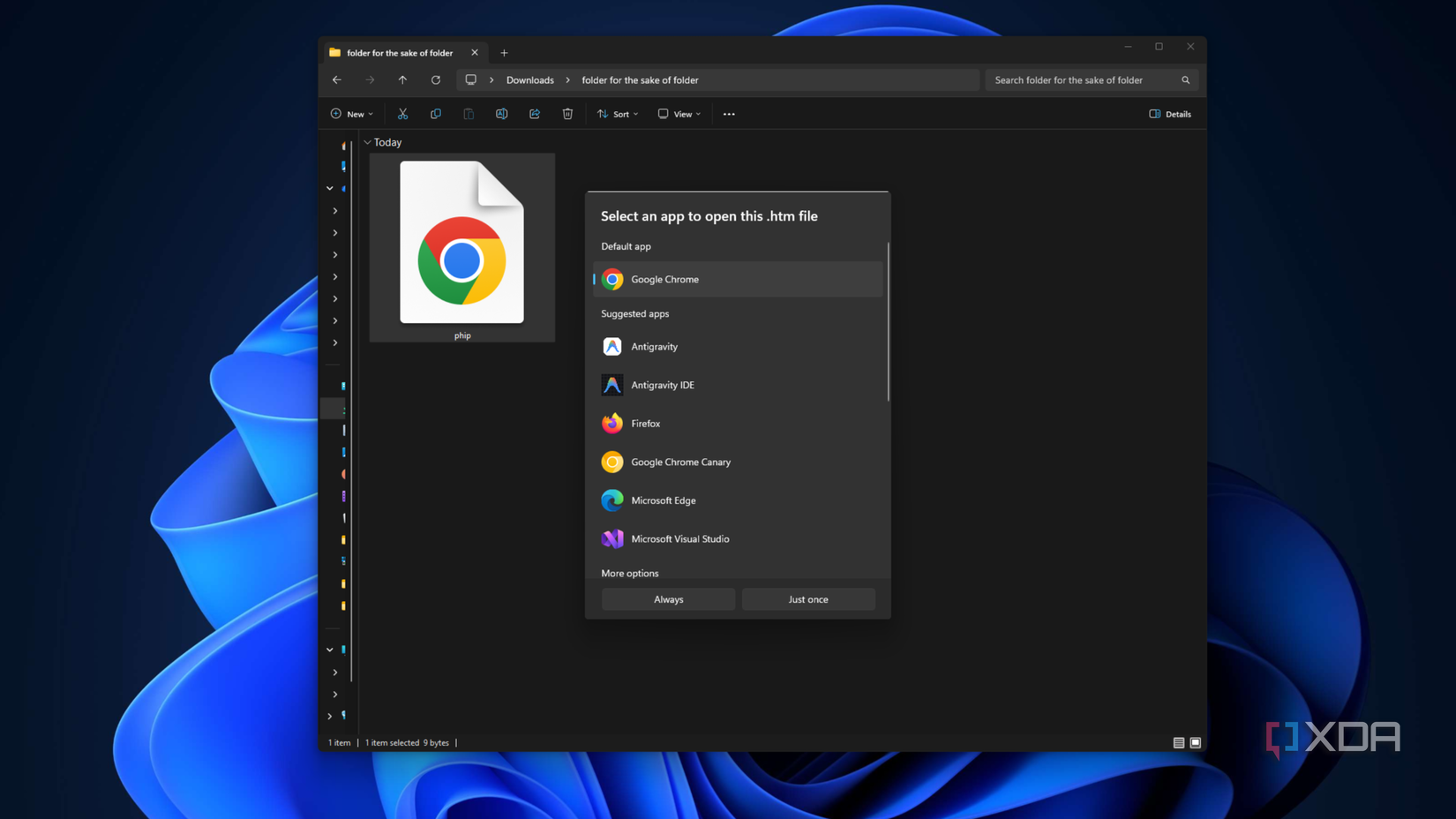1456x819 pixels.
Task: Click the Paste clipboard icon
Action: click(469, 114)
